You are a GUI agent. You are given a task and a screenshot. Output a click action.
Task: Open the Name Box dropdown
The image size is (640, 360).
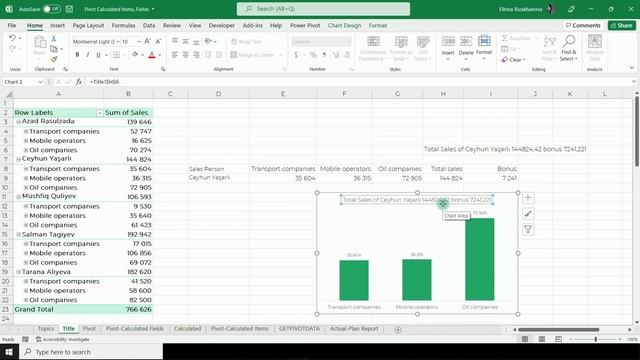tap(40, 82)
